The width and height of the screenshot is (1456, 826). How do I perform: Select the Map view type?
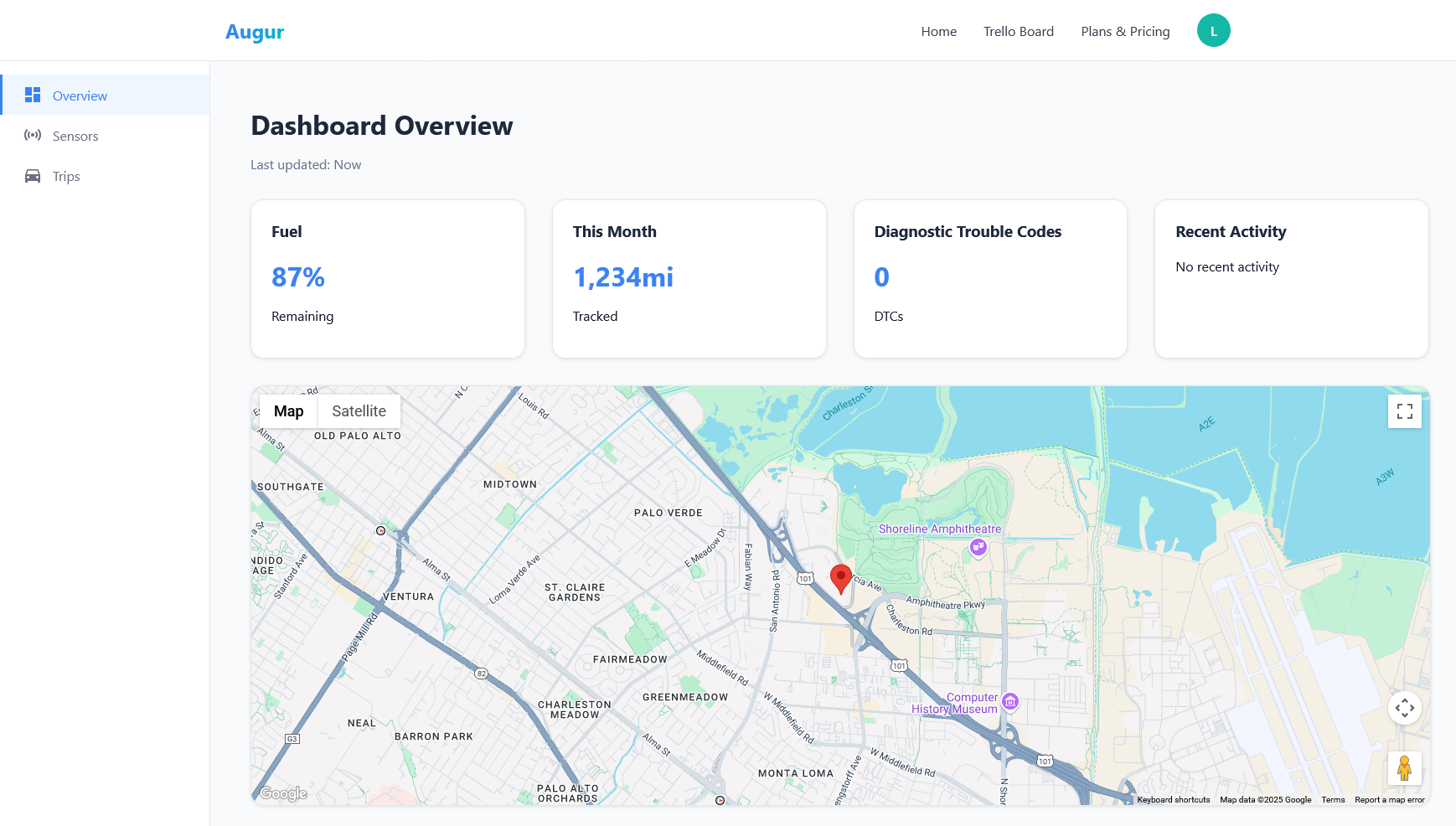[288, 411]
